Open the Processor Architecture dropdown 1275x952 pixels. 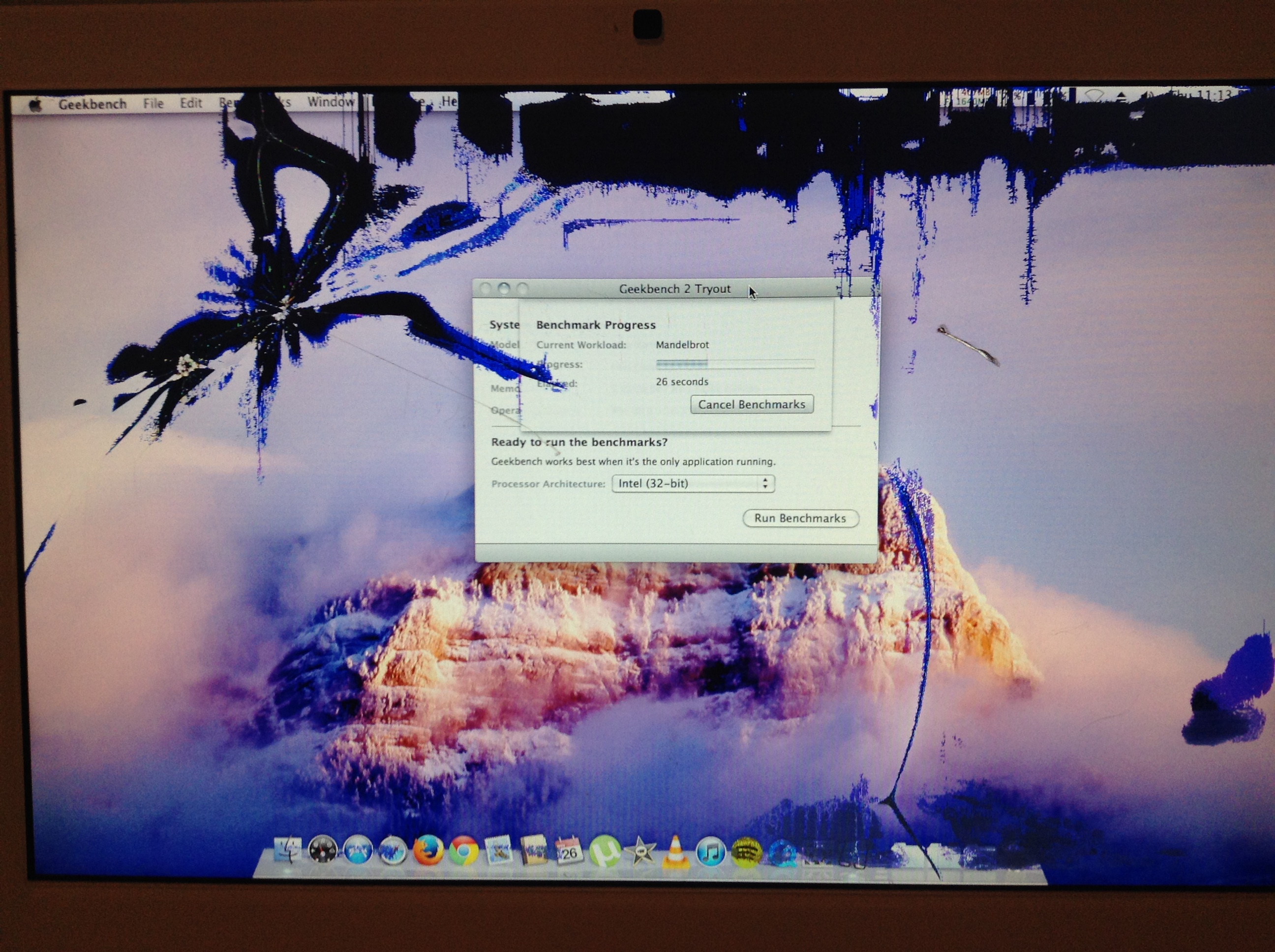[693, 483]
